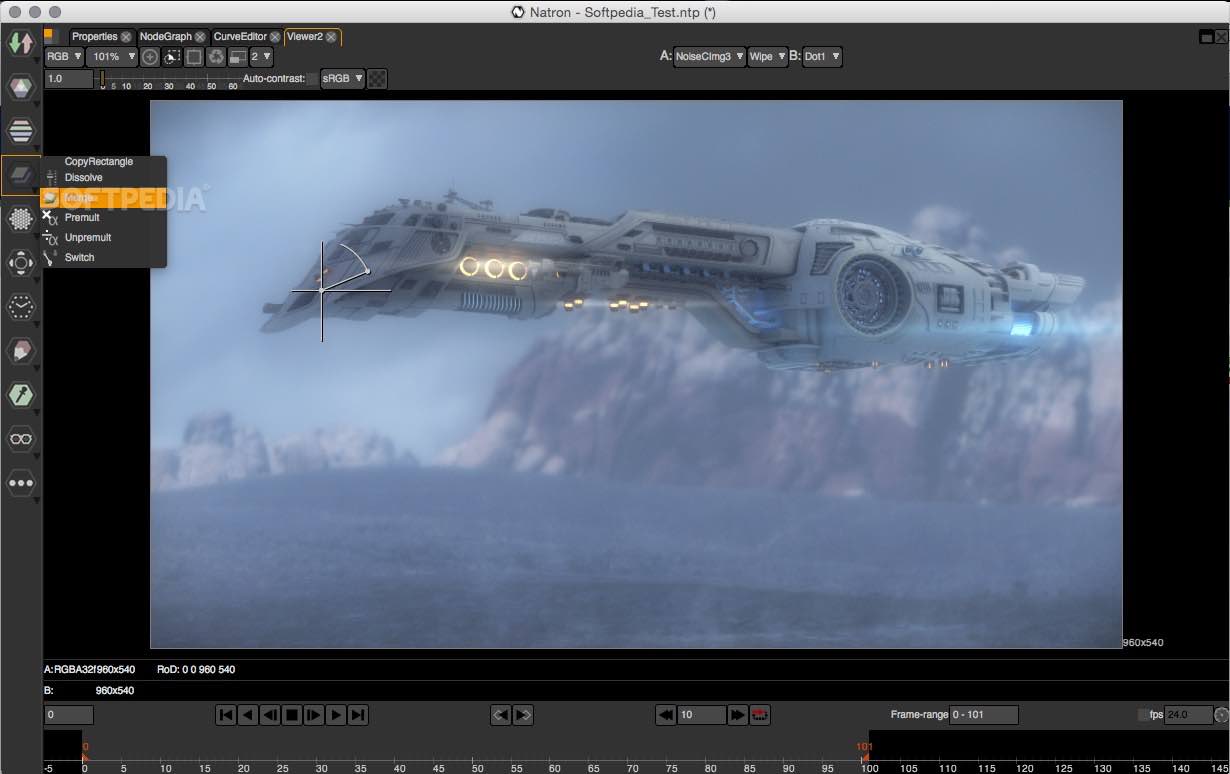The image size is (1230, 774).
Task: Open the Other nodes three-dots icon
Action: point(21,483)
